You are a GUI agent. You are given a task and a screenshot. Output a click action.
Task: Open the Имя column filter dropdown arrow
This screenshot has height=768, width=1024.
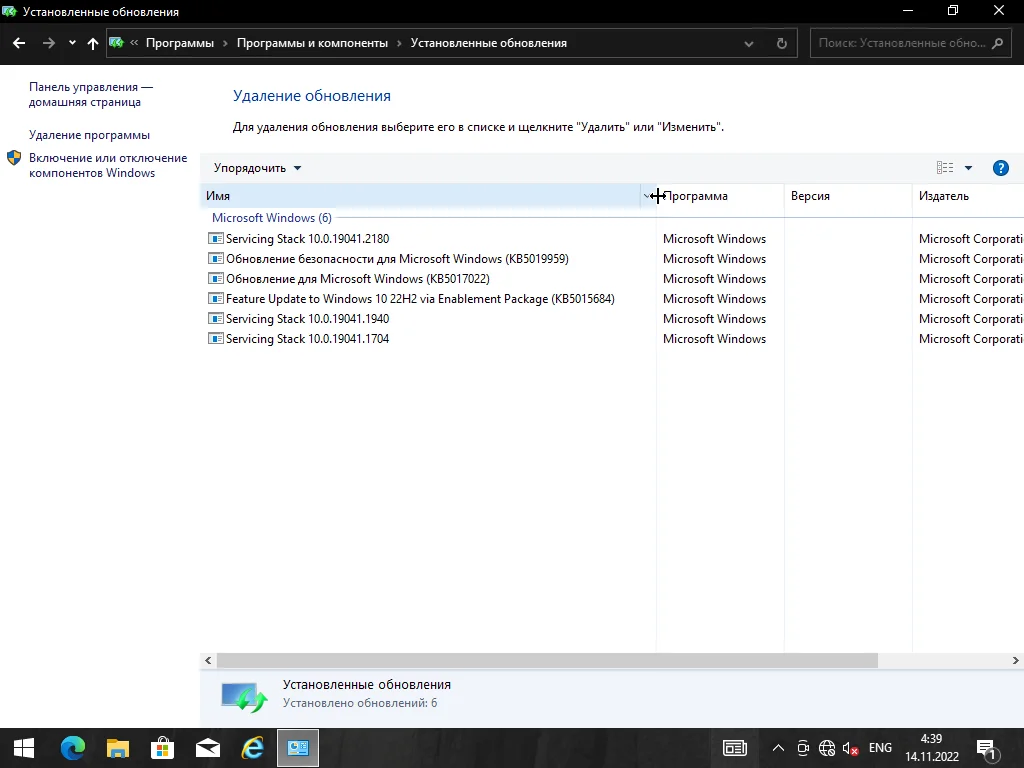(x=648, y=196)
